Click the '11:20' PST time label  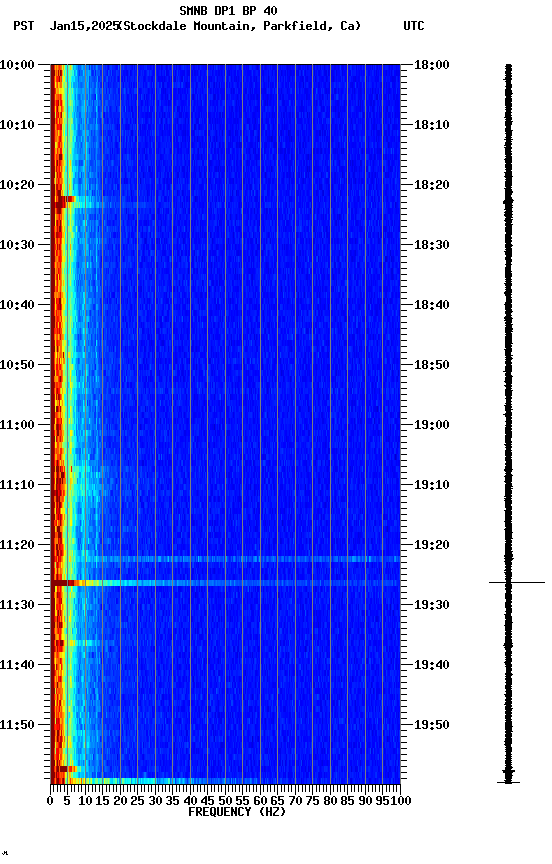click(x=17, y=546)
